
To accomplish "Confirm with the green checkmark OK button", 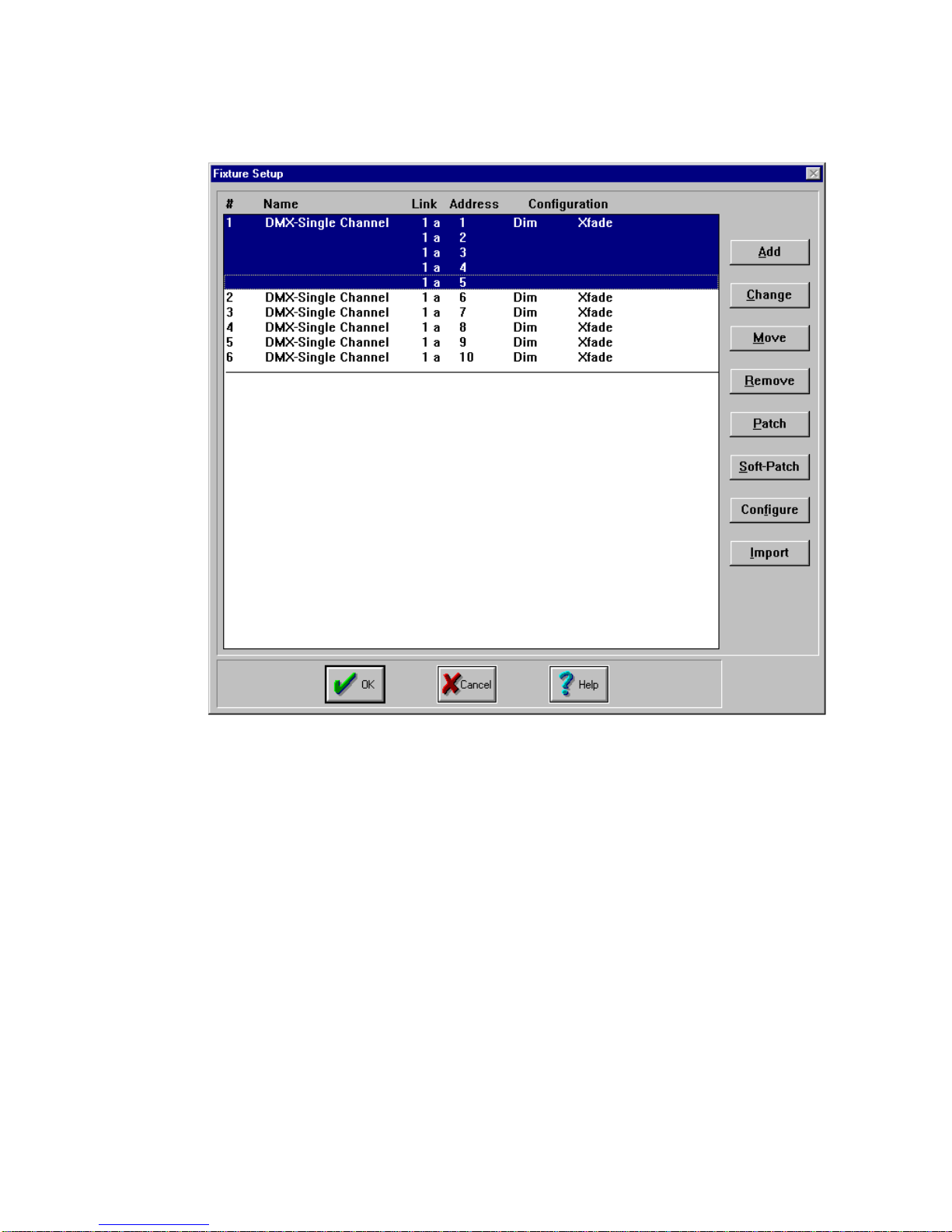I will click(x=355, y=684).
